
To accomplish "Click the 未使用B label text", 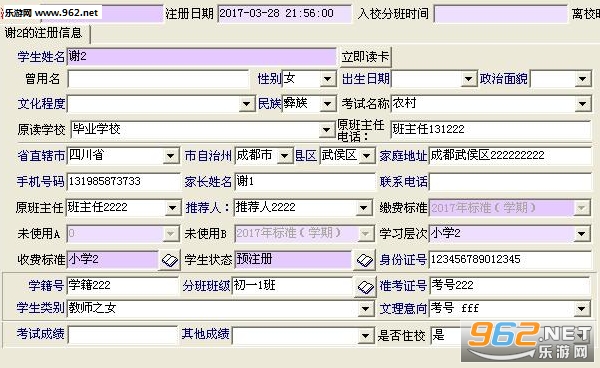I will (x=206, y=234).
